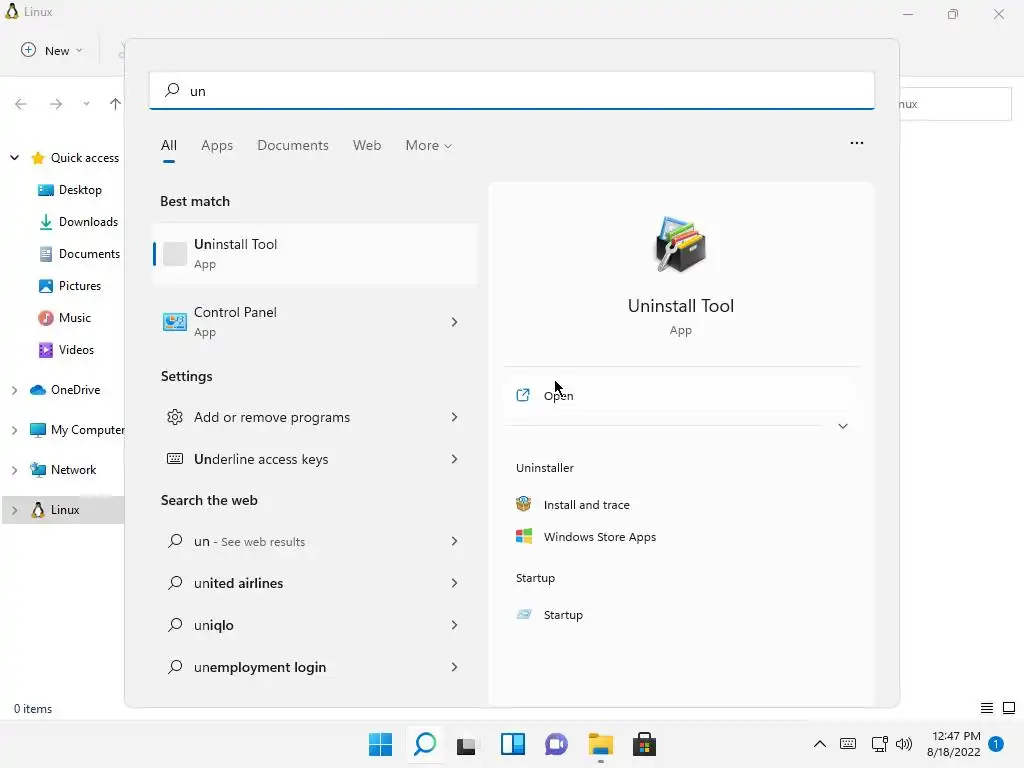
Task: Launch the Chat app on taskbar
Action: coord(556,744)
